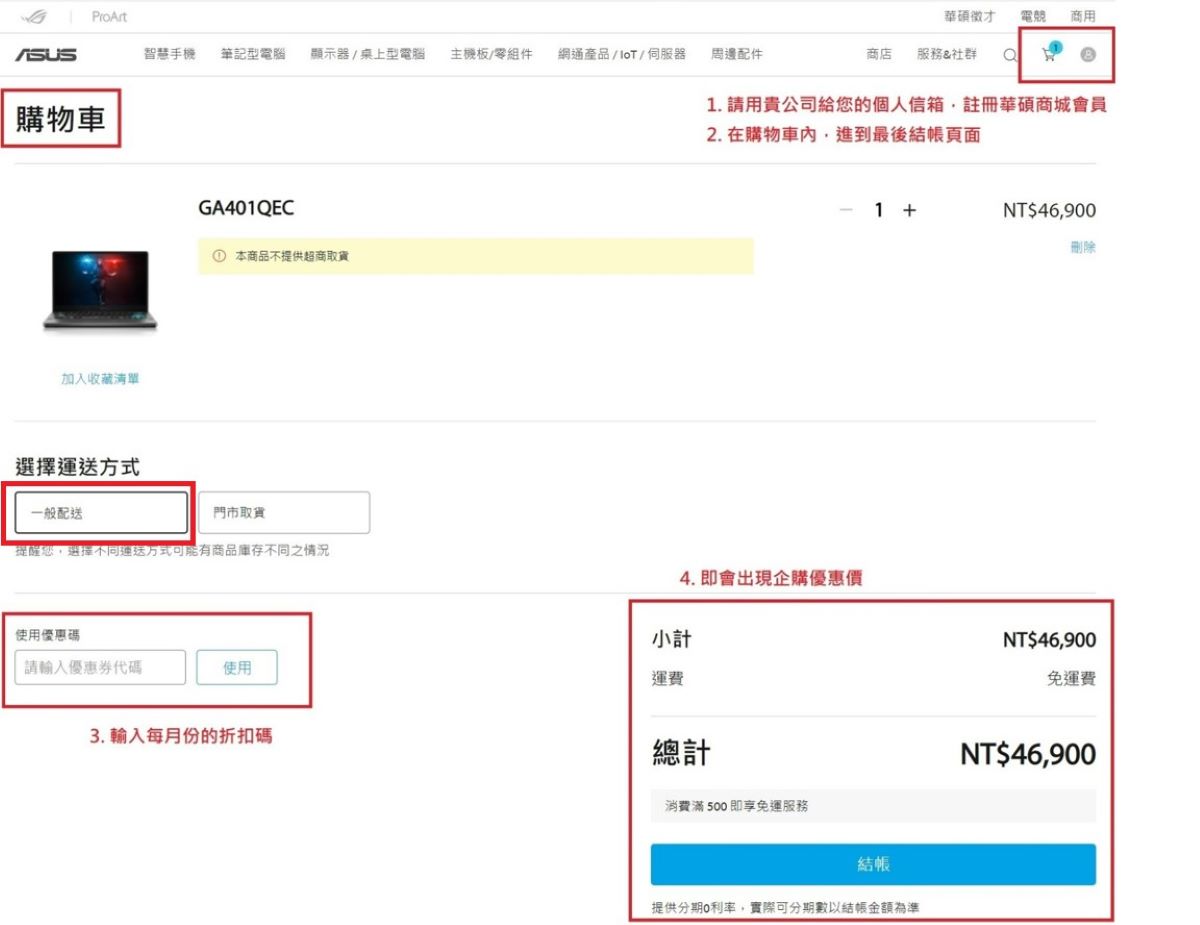Click the search magnifier icon
Image resolution: width=1200 pixels, height=925 pixels.
click(x=1010, y=55)
